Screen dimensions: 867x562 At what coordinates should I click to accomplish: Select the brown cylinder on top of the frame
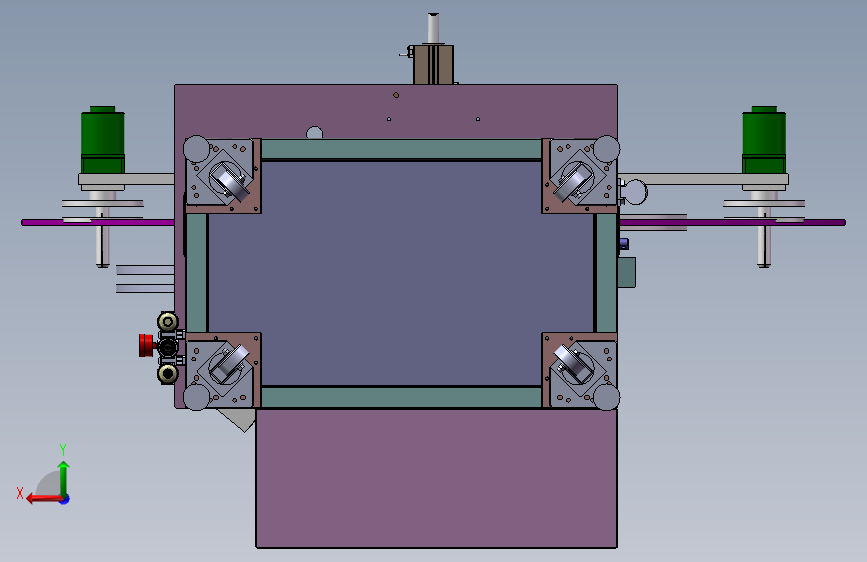(x=434, y=65)
